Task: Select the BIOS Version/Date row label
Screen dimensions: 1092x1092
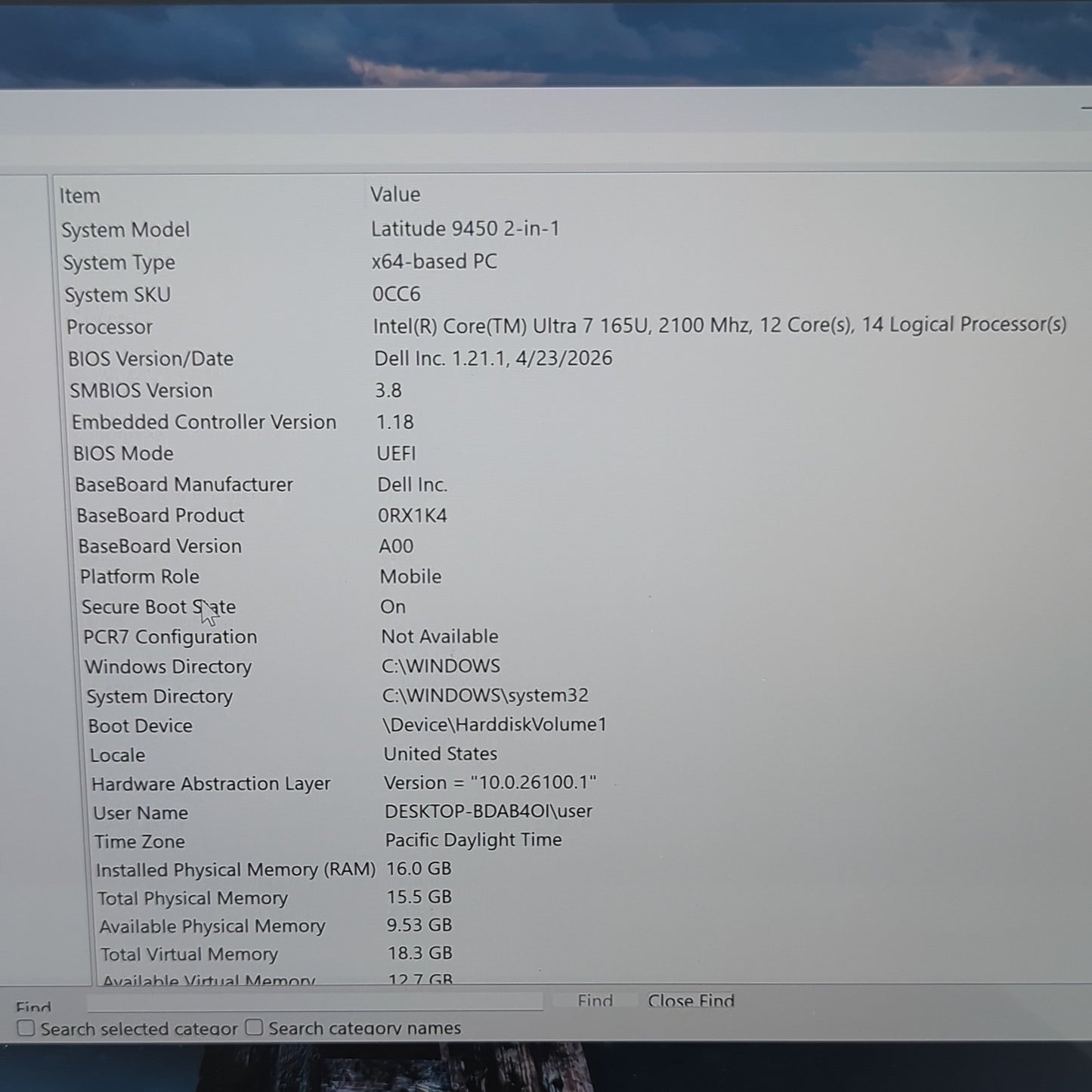Action: 151,359
